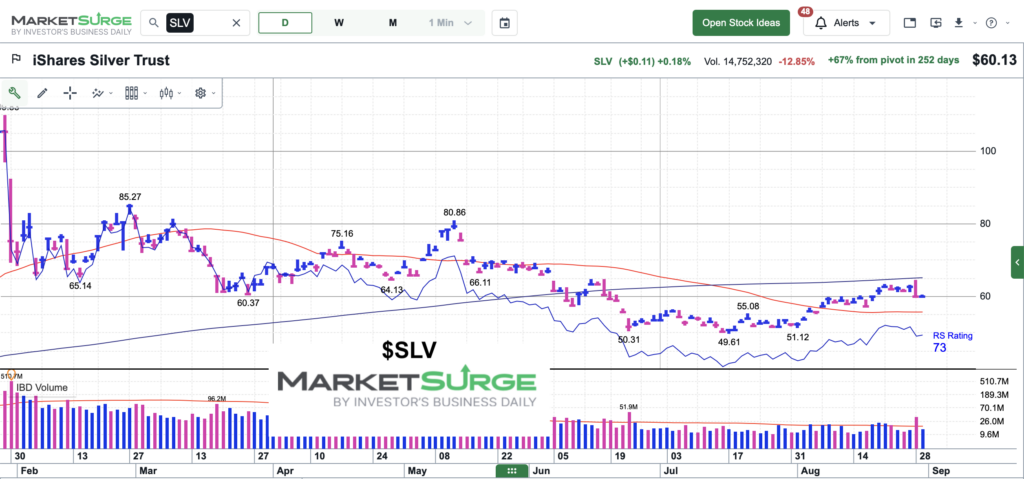The width and height of the screenshot is (1024, 479).
Task: Click the iShares Silver Trust title
Action: (101, 60)
